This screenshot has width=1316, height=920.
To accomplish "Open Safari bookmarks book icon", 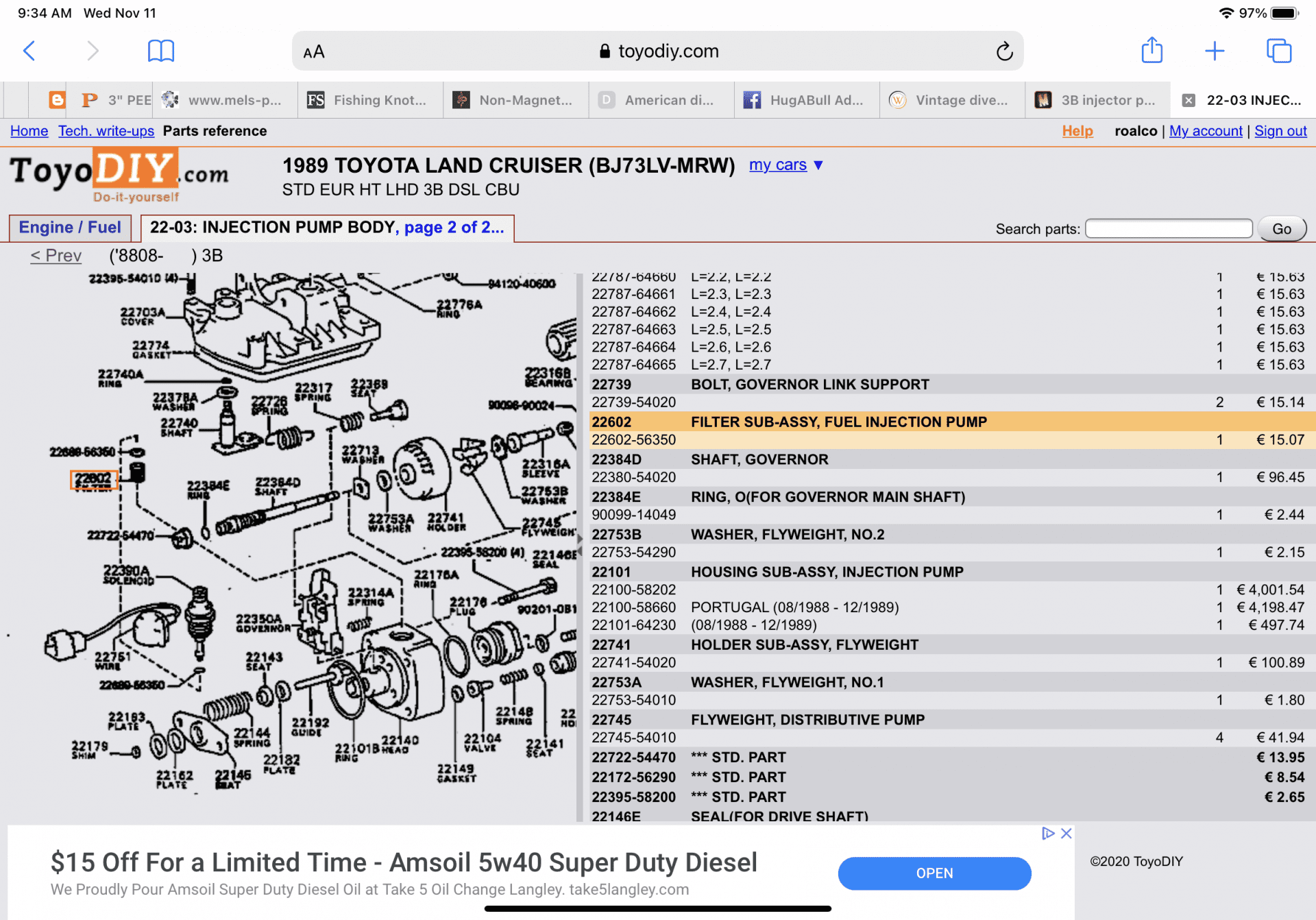I will coord(161,51).
